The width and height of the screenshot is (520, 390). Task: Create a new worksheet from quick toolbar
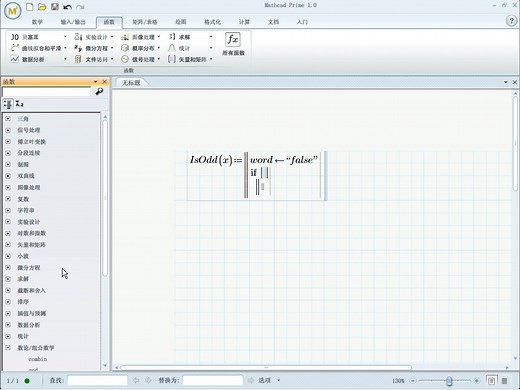(30, 7)
